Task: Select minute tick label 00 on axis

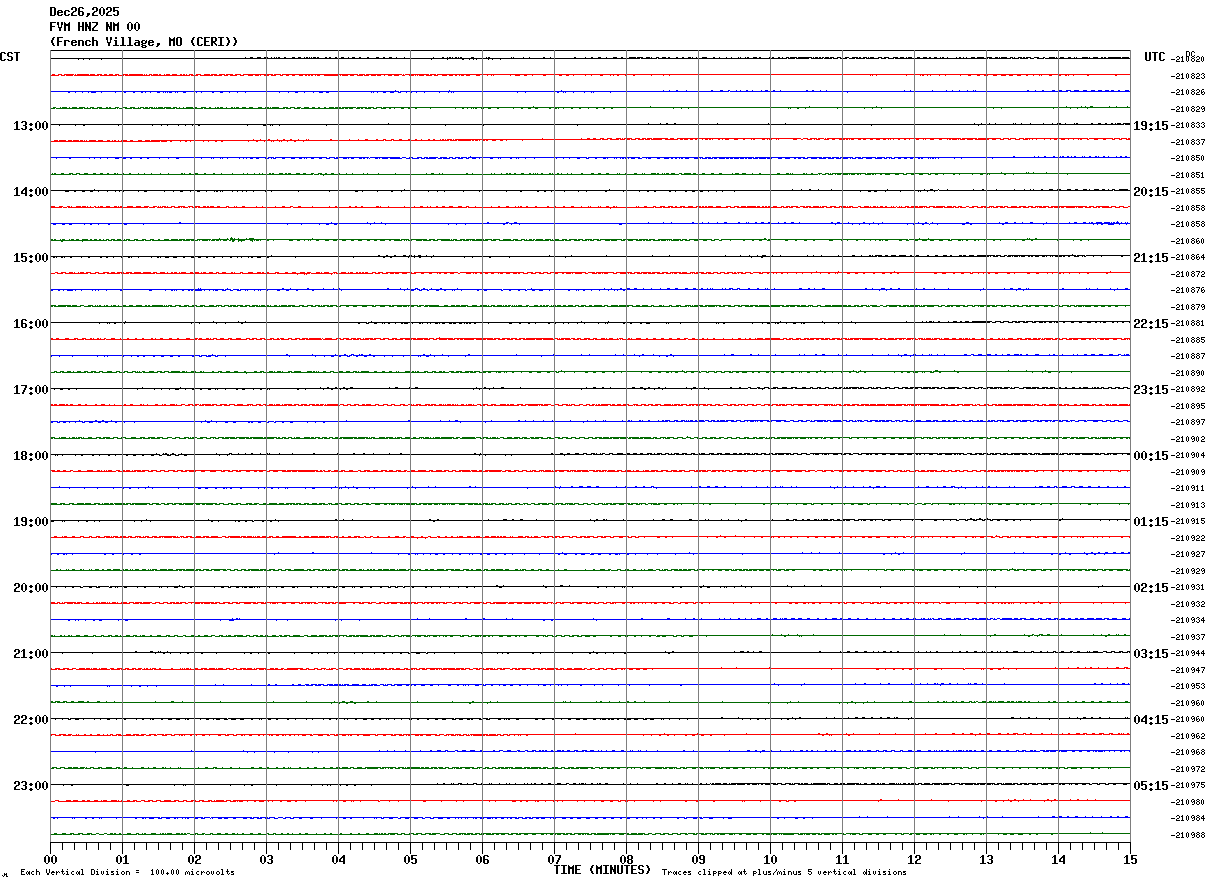Action: [50, 859]
